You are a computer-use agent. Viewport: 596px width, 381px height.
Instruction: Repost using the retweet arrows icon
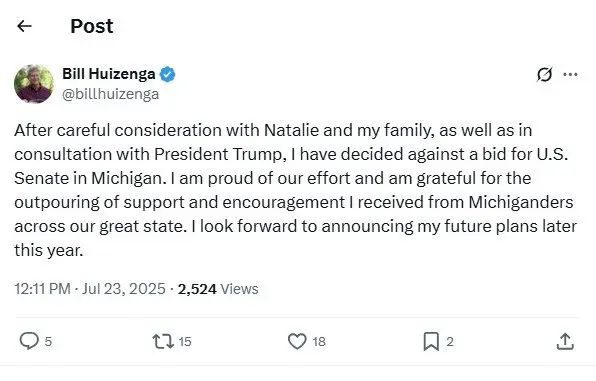pyautogui.click(x=163, y=341)
